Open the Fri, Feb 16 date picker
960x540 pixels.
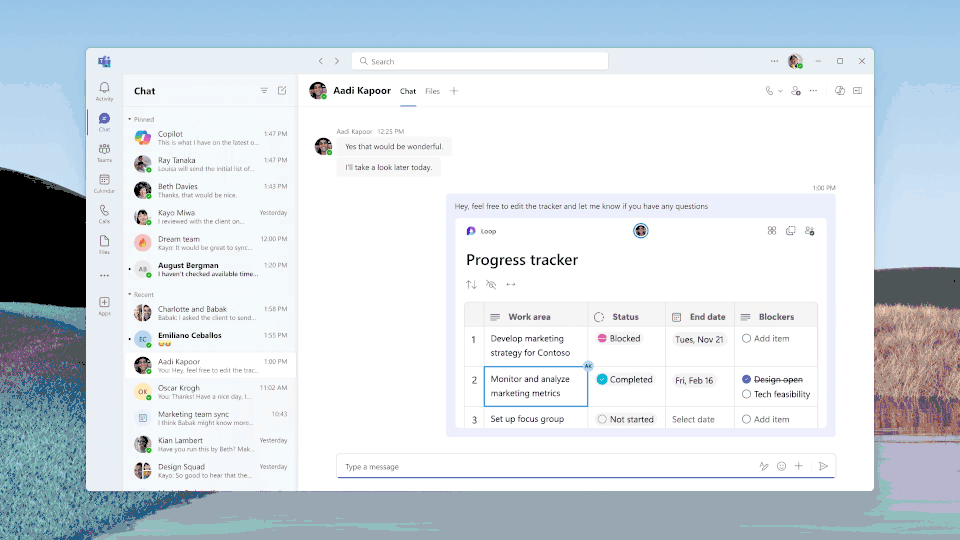tap(694, 380)
